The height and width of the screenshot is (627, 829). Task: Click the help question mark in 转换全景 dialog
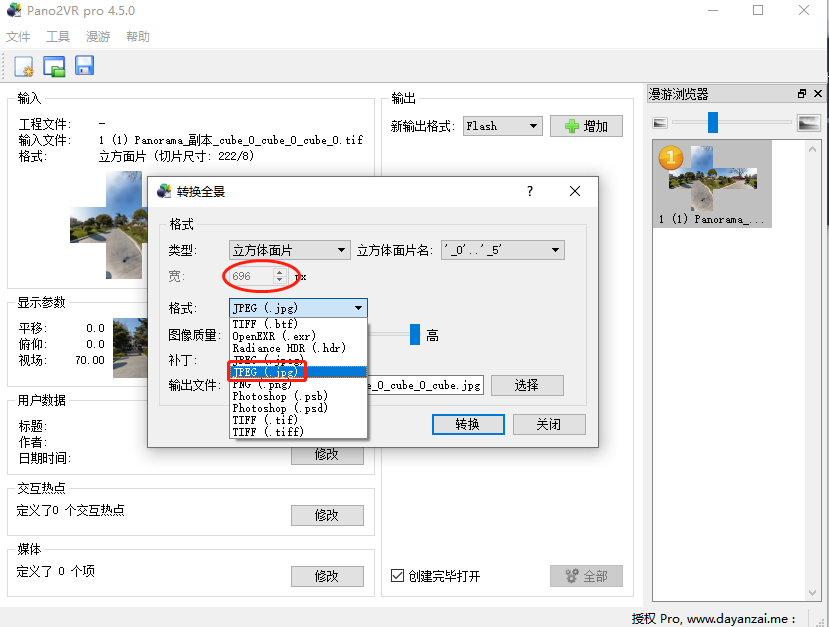pyautogui.click(x=529, y=191)
